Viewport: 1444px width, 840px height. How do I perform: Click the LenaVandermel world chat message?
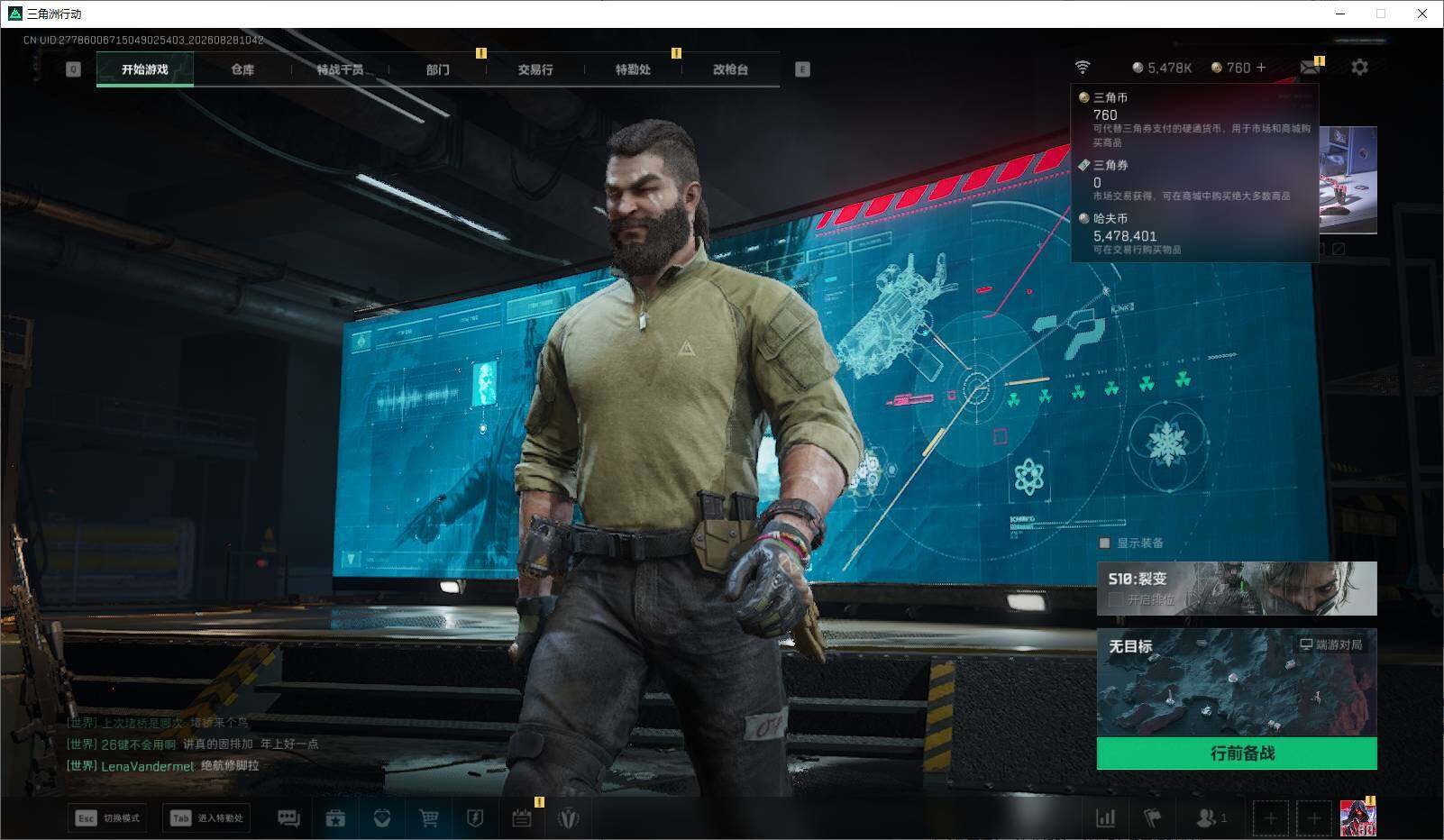click(x=163, y=765)
